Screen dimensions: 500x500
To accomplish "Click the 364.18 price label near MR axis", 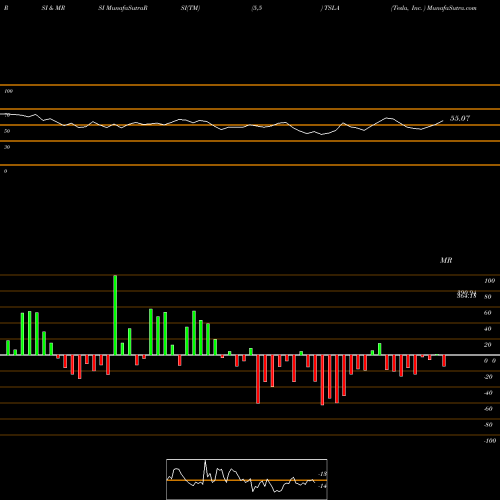I will 466,296.
